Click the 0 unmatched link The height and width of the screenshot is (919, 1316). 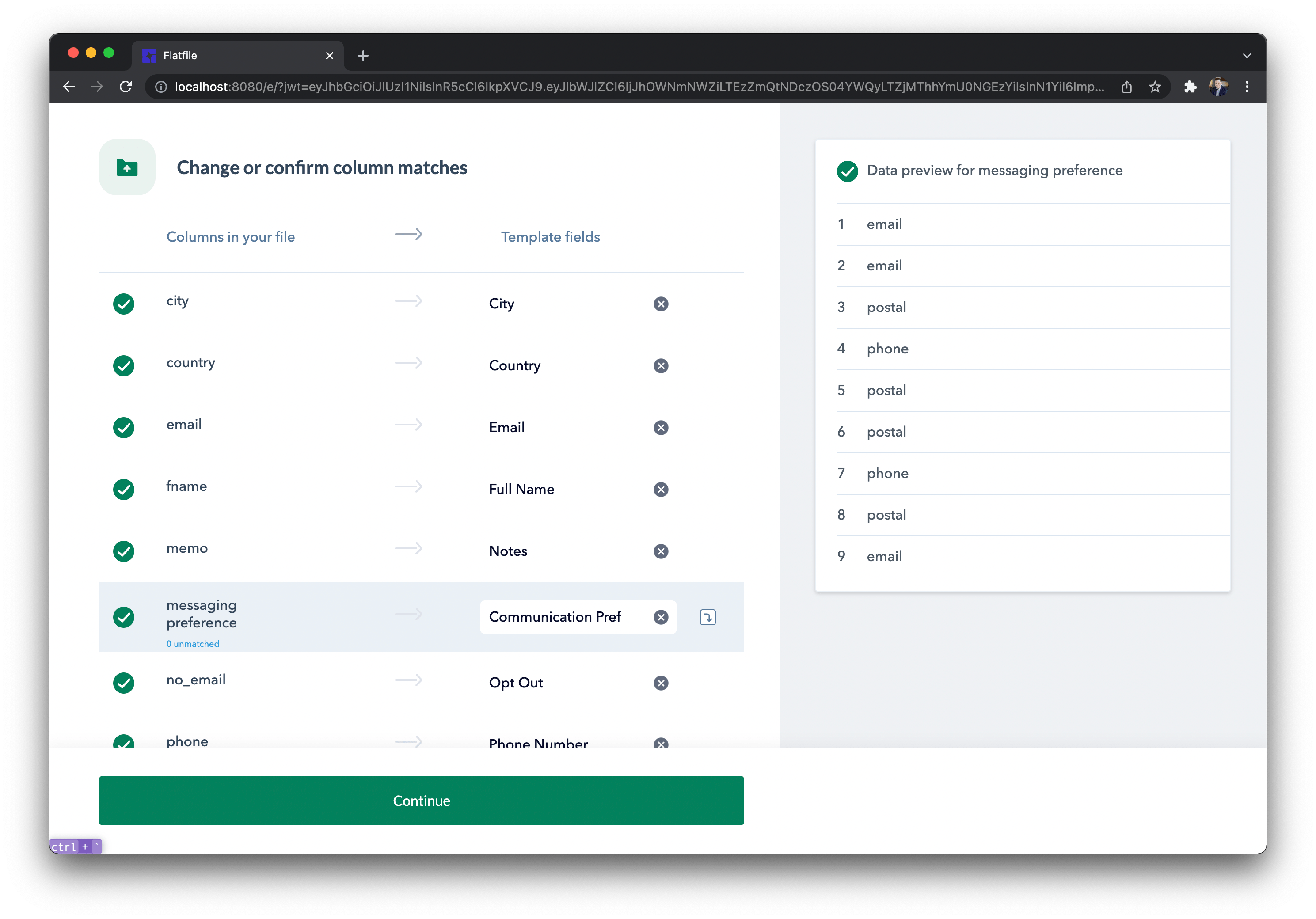pos(193,643)
